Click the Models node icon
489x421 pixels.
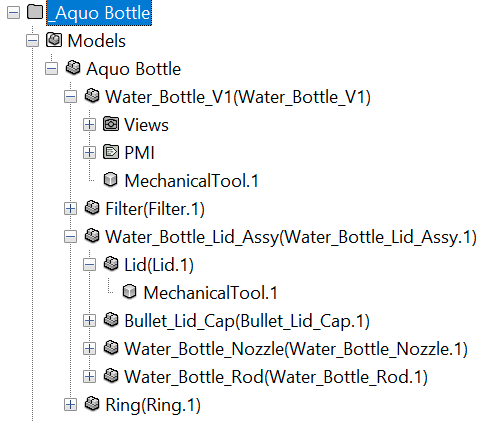tap(54, 40)
